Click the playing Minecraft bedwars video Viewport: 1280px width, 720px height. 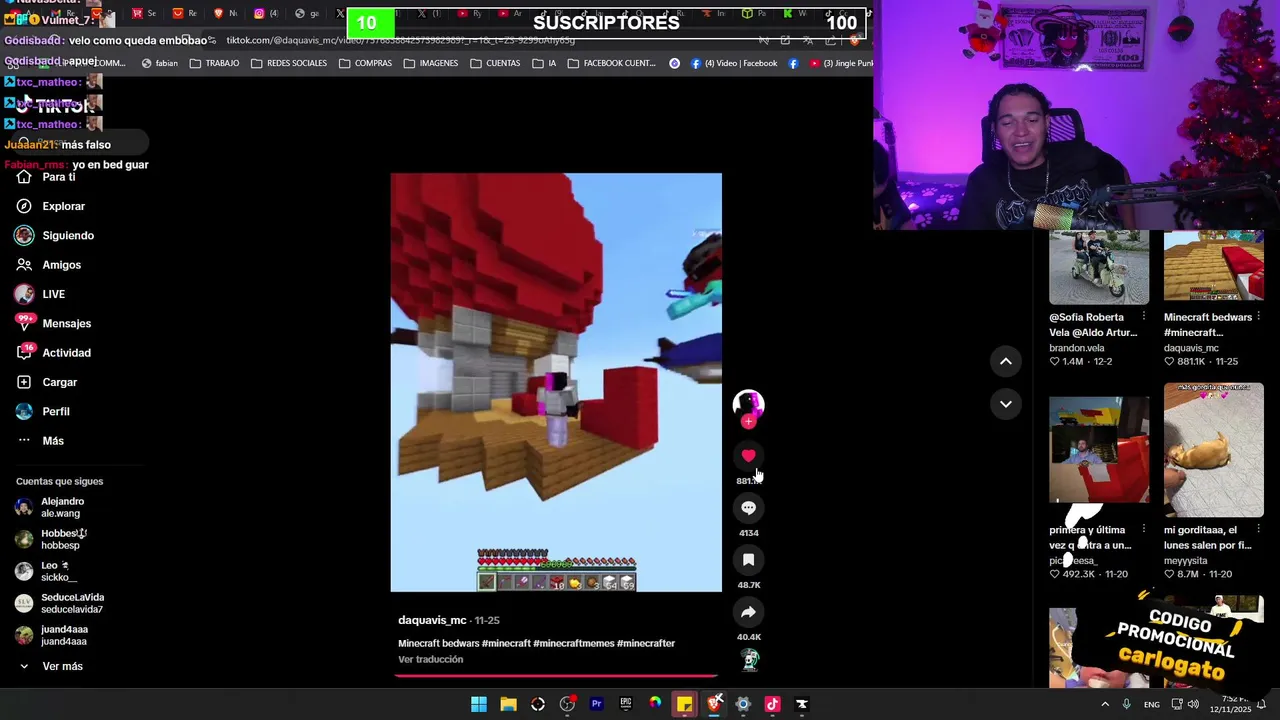click(x=555, y=382)
